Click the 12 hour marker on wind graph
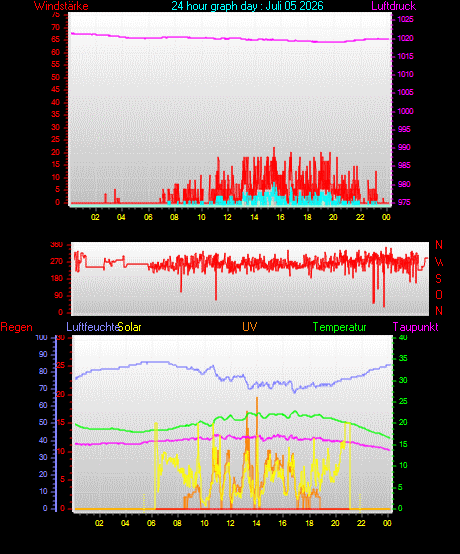The width and height of the screenshot is (460, 554). click(x=228, y=217)
